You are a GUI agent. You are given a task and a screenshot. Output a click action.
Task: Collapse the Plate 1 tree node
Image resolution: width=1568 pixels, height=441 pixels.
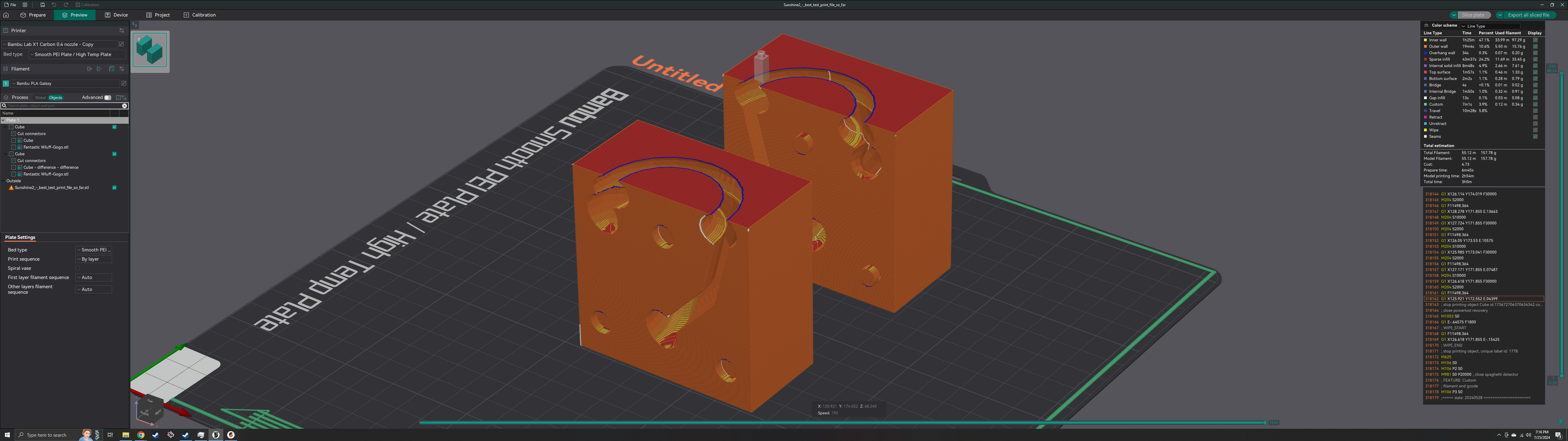click(x=3, y=121)
